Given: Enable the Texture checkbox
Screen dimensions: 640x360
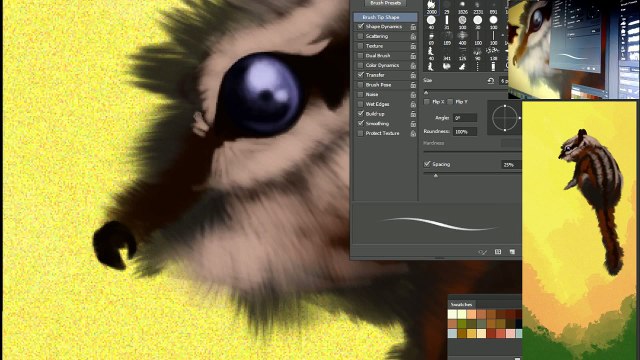Looking at the screenshot, I should click(360, 46).
